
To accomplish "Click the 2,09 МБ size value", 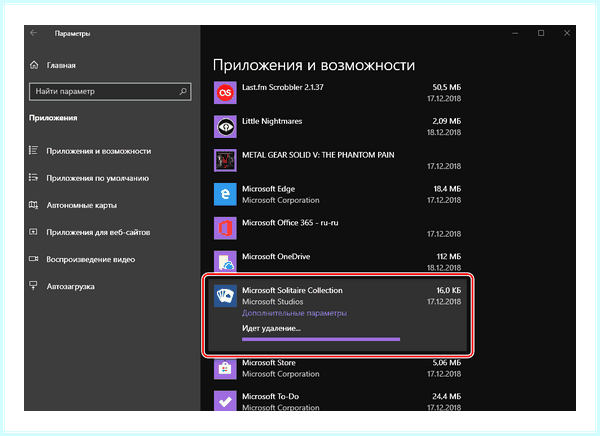I will [447, 121].
